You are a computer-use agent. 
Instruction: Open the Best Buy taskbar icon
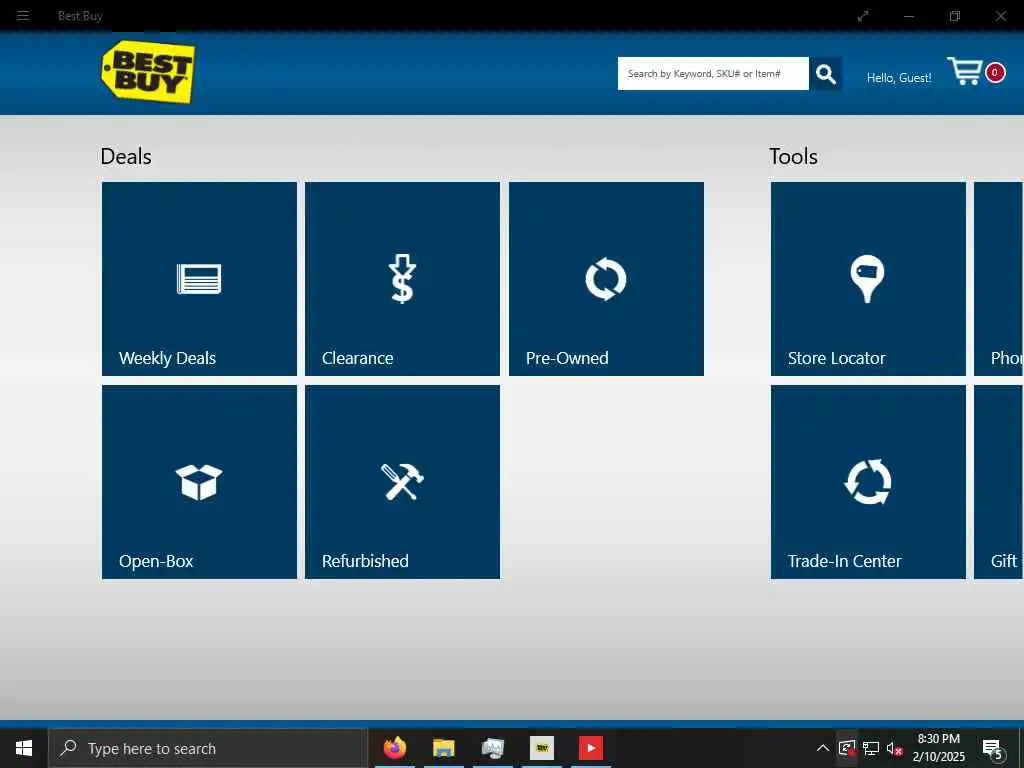(x=541, y=748)
